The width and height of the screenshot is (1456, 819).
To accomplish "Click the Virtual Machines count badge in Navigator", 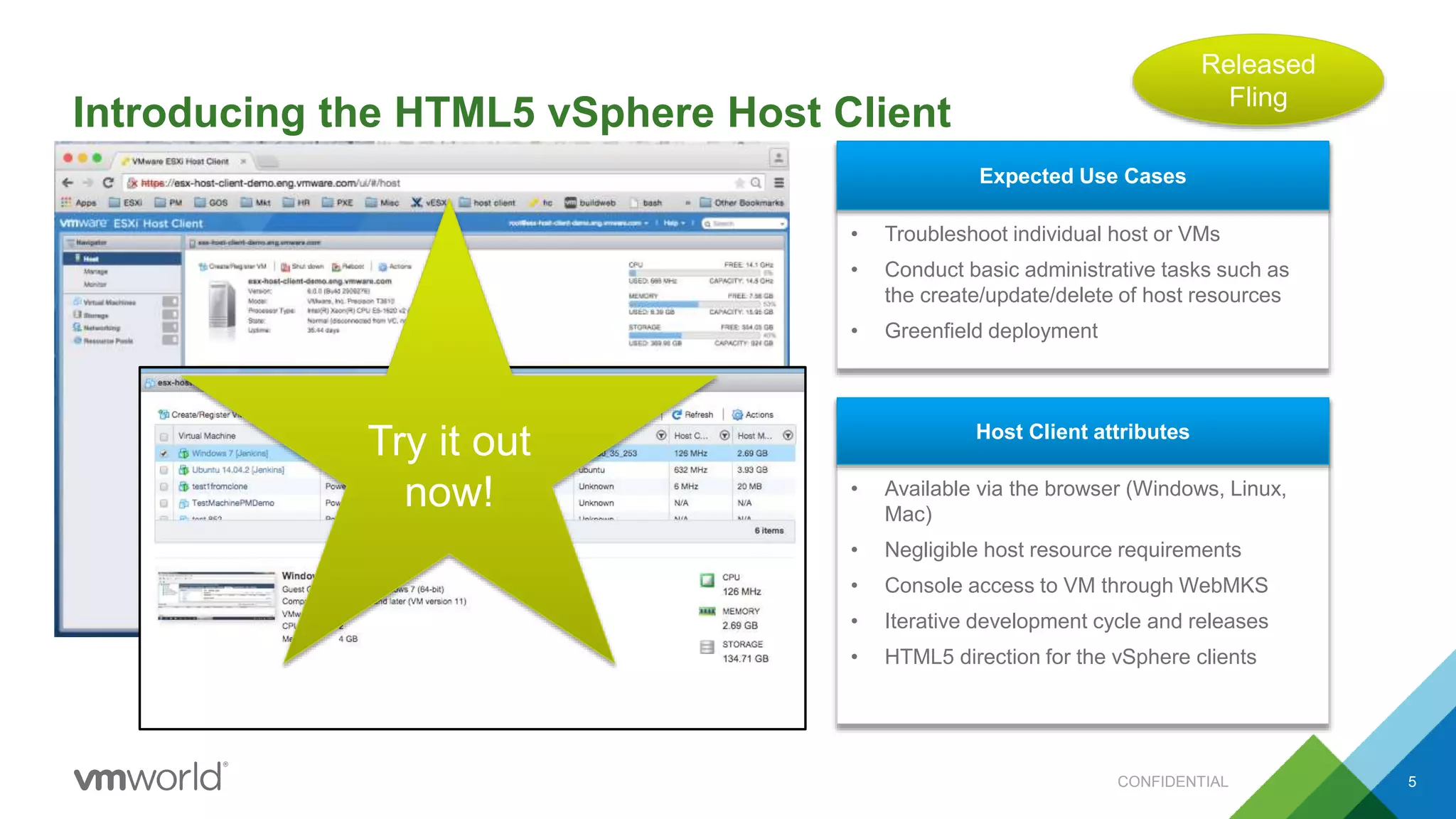I will pyautogui.click(x=170, y=301).
